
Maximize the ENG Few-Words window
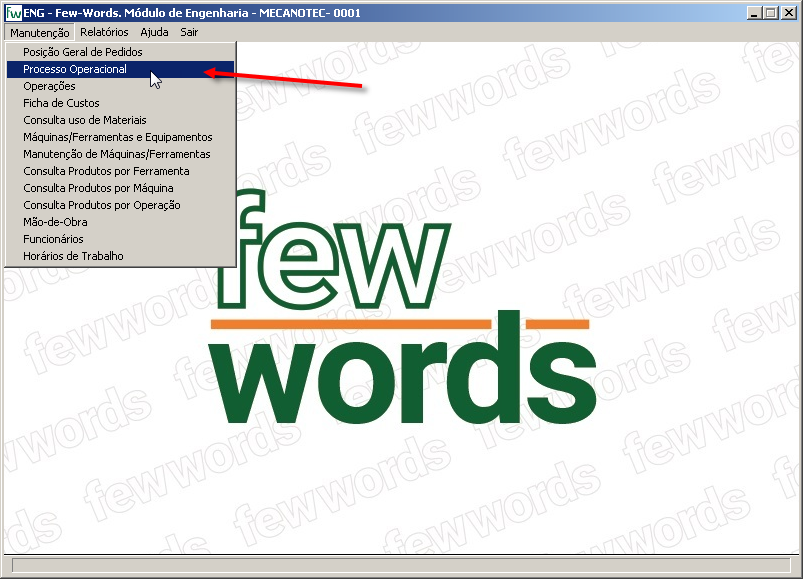point(770,13)
